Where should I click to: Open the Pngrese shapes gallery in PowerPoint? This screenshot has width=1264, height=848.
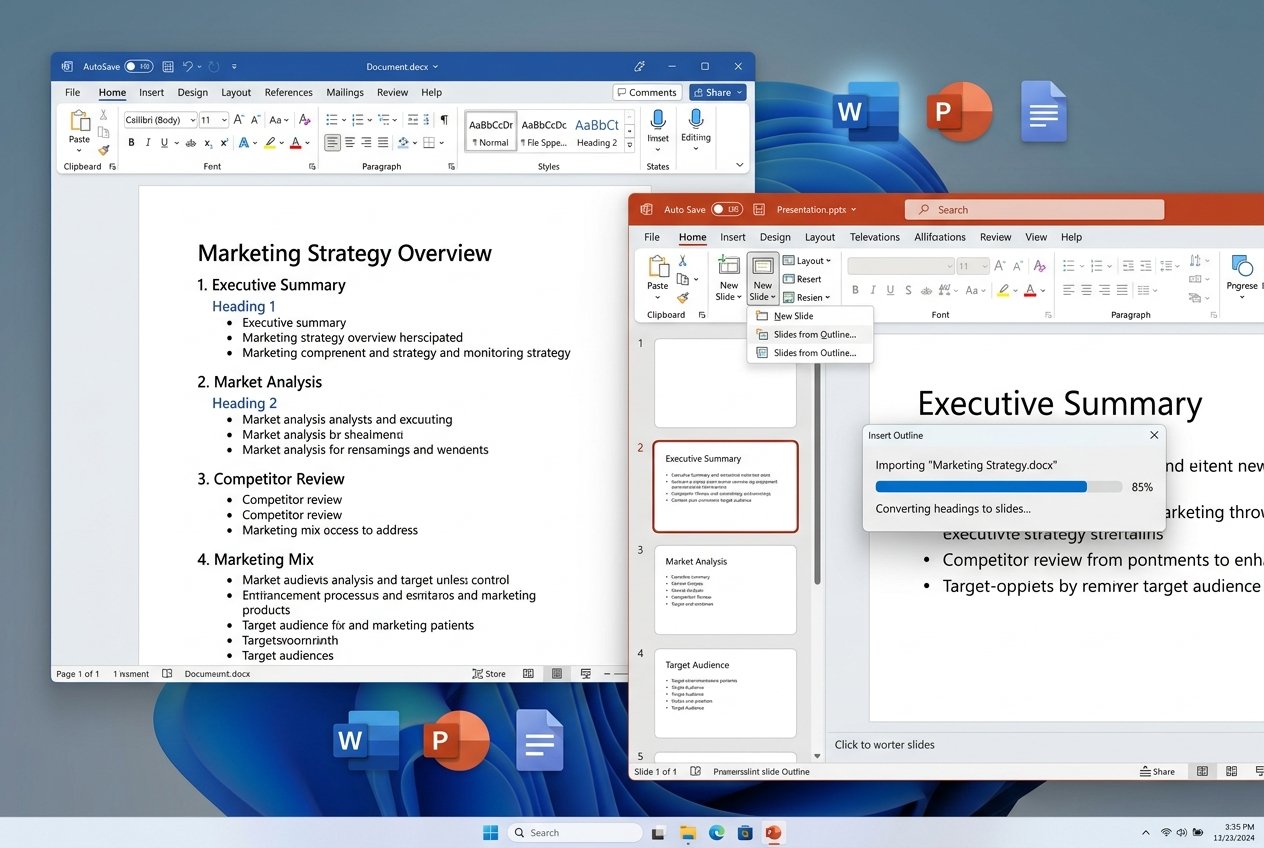point(1242,278)
